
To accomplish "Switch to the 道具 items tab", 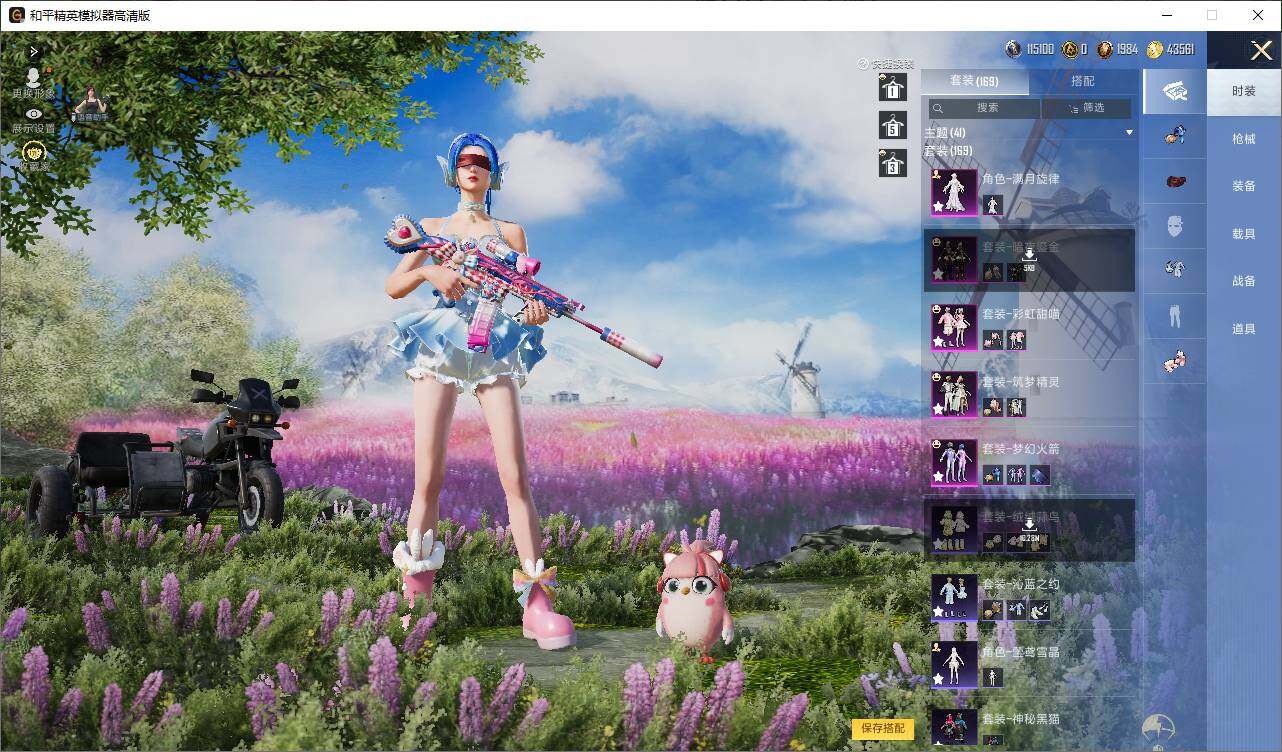I will click(1244, 329).
